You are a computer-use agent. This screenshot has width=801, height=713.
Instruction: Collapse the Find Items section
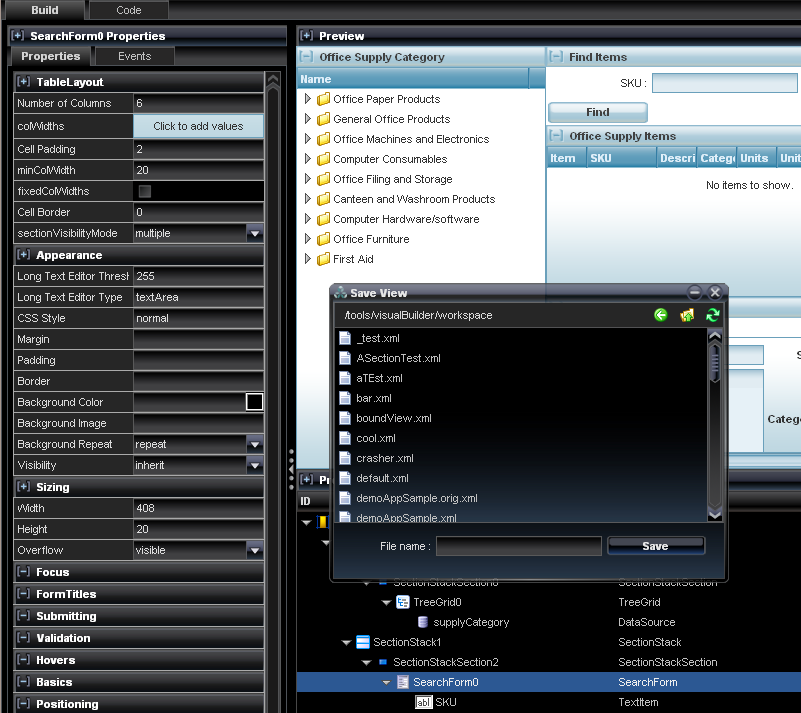pos(556,56)
